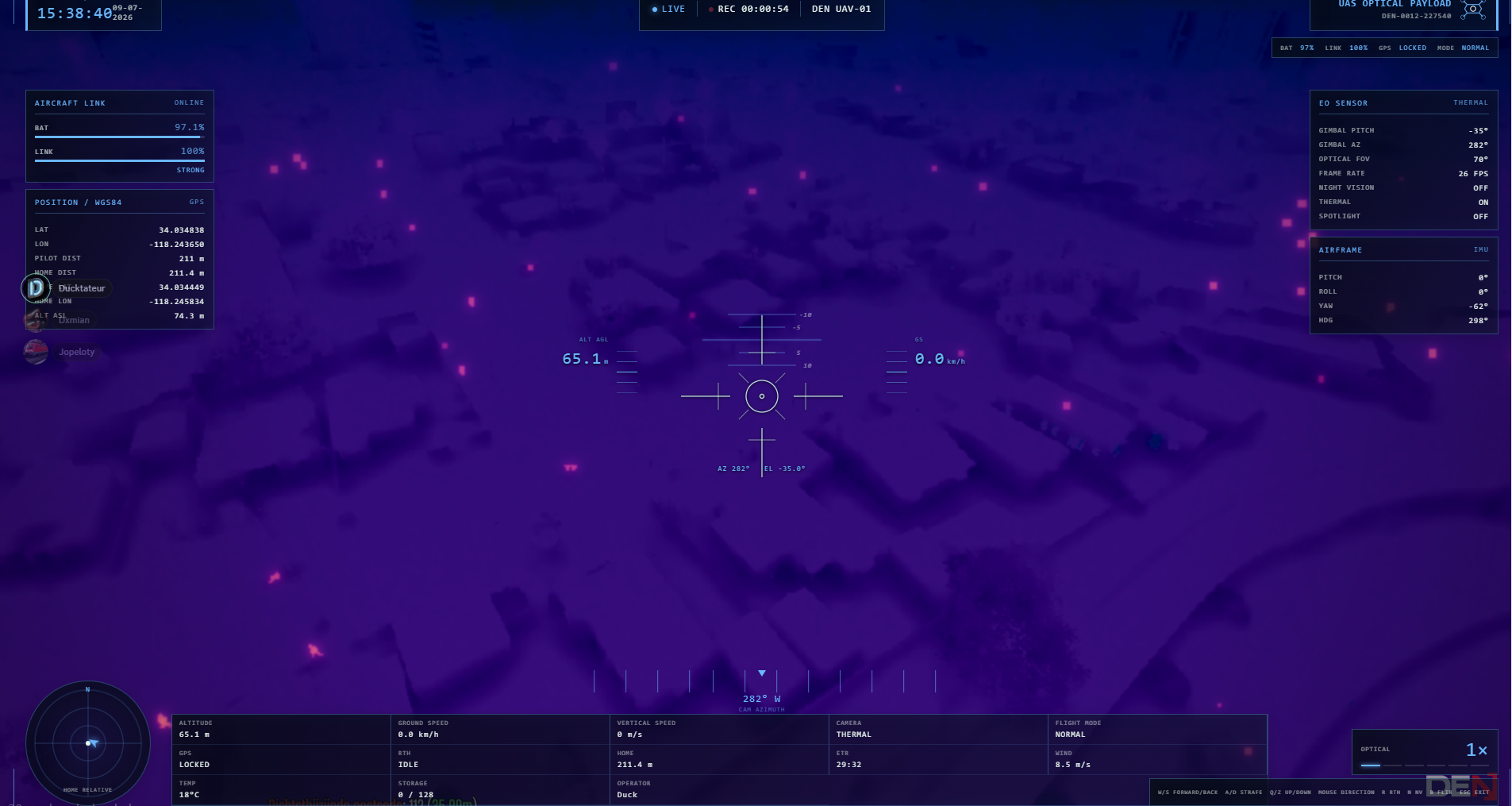Click the WIND 8.5 m/s bottom cell
Image resolution: width=1512 pixels, height=806 pixels.
coord(1157,759)
